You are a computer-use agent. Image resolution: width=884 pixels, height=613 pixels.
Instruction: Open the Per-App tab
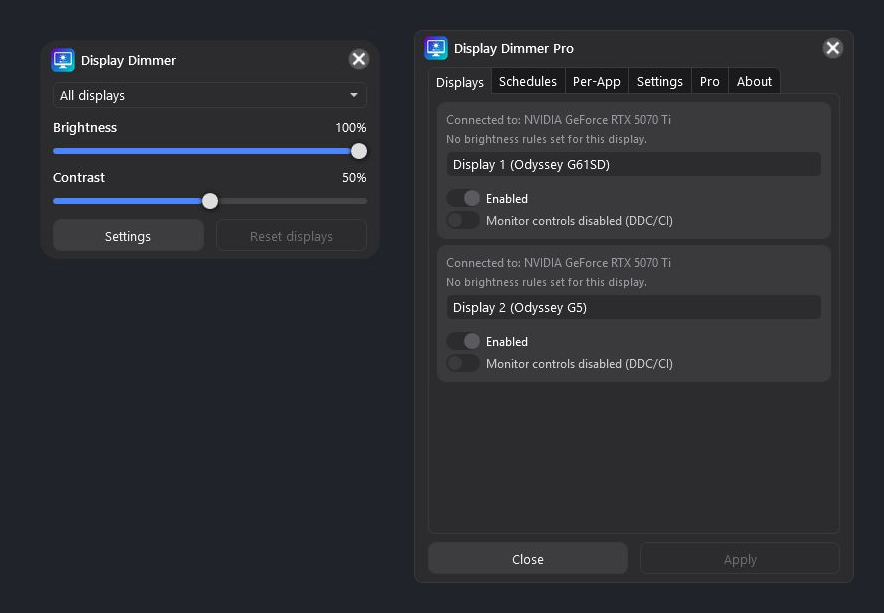click(x=596, y=81)
